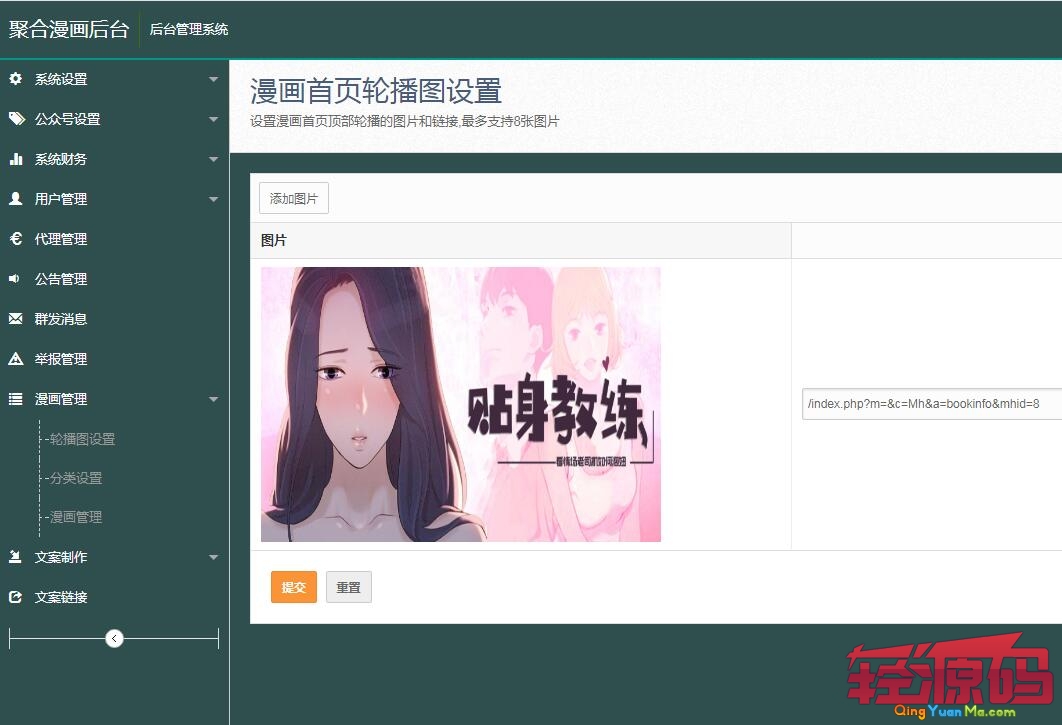Click the envelope icon beside 群发消息
This screenshot has height=725, width=1062.
[16, 319]
